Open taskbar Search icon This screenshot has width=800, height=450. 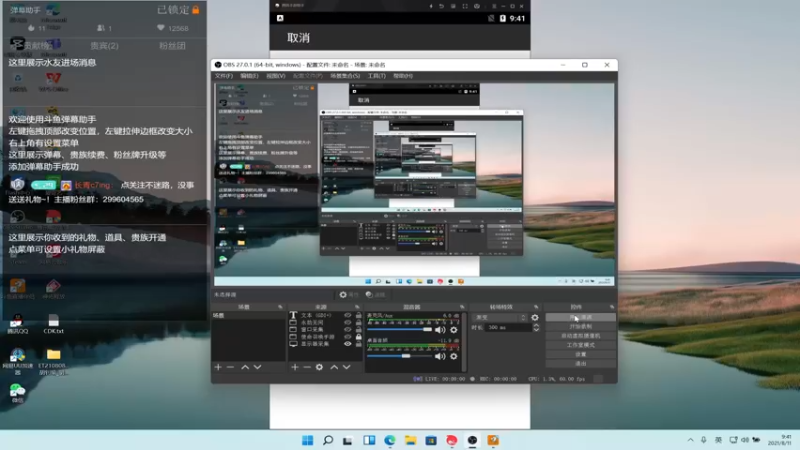(328, 440)
